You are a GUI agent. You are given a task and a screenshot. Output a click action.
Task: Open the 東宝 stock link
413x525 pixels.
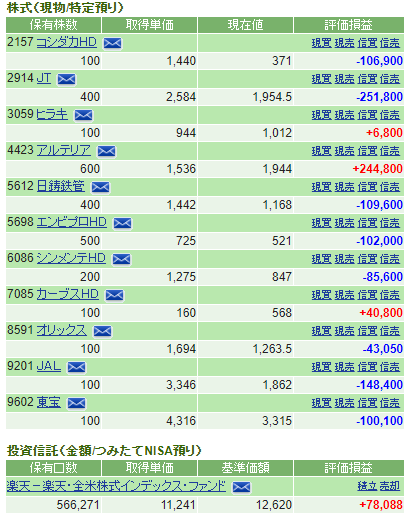click(x=49, y=402)
